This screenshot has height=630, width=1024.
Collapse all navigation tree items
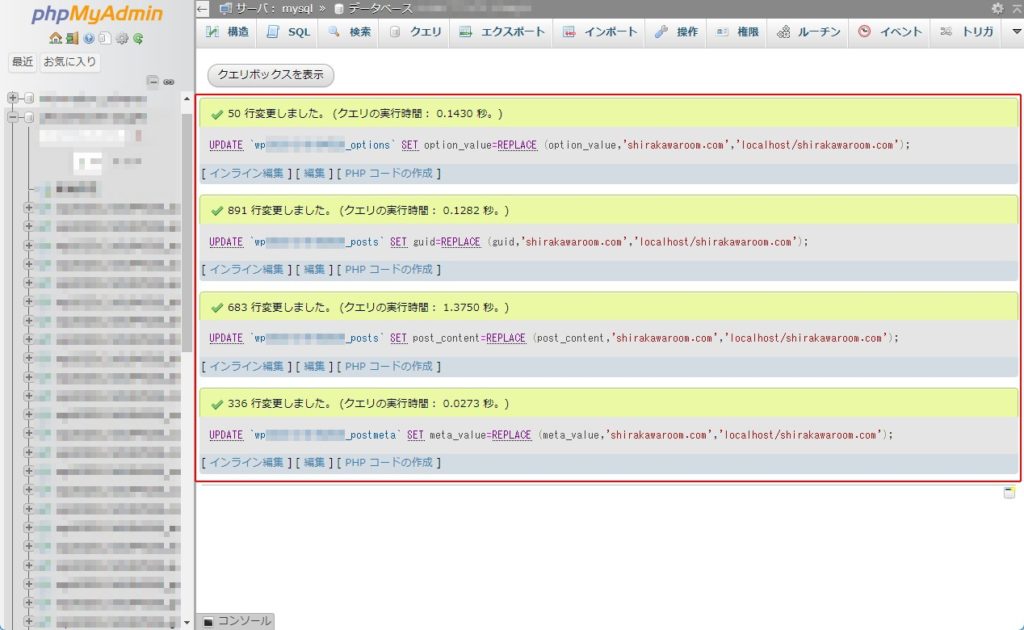[x=153, y=82]
